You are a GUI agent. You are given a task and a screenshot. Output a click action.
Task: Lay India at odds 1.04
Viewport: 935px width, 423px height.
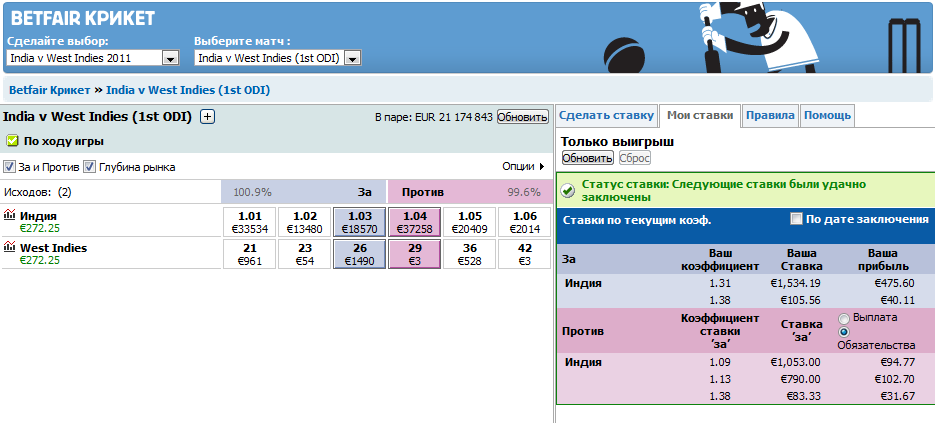tap(414, 221)
